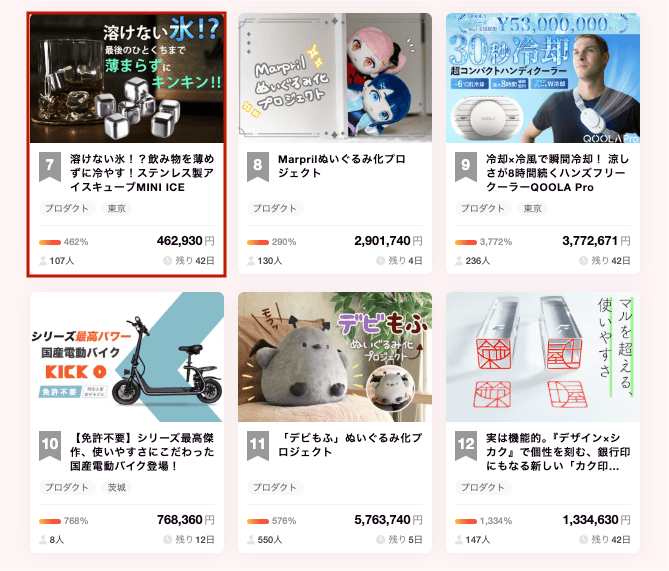669x571 pixels.
Task: Open Marprilぬいぐるみ化プロジェクト title link
Action: click(341, 166)
